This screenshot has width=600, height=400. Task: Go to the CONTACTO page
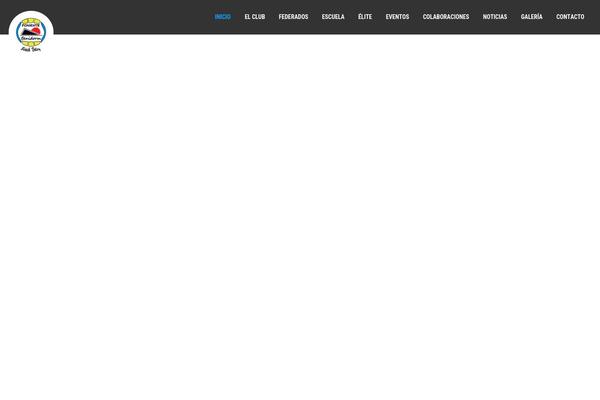pos(570,17)
